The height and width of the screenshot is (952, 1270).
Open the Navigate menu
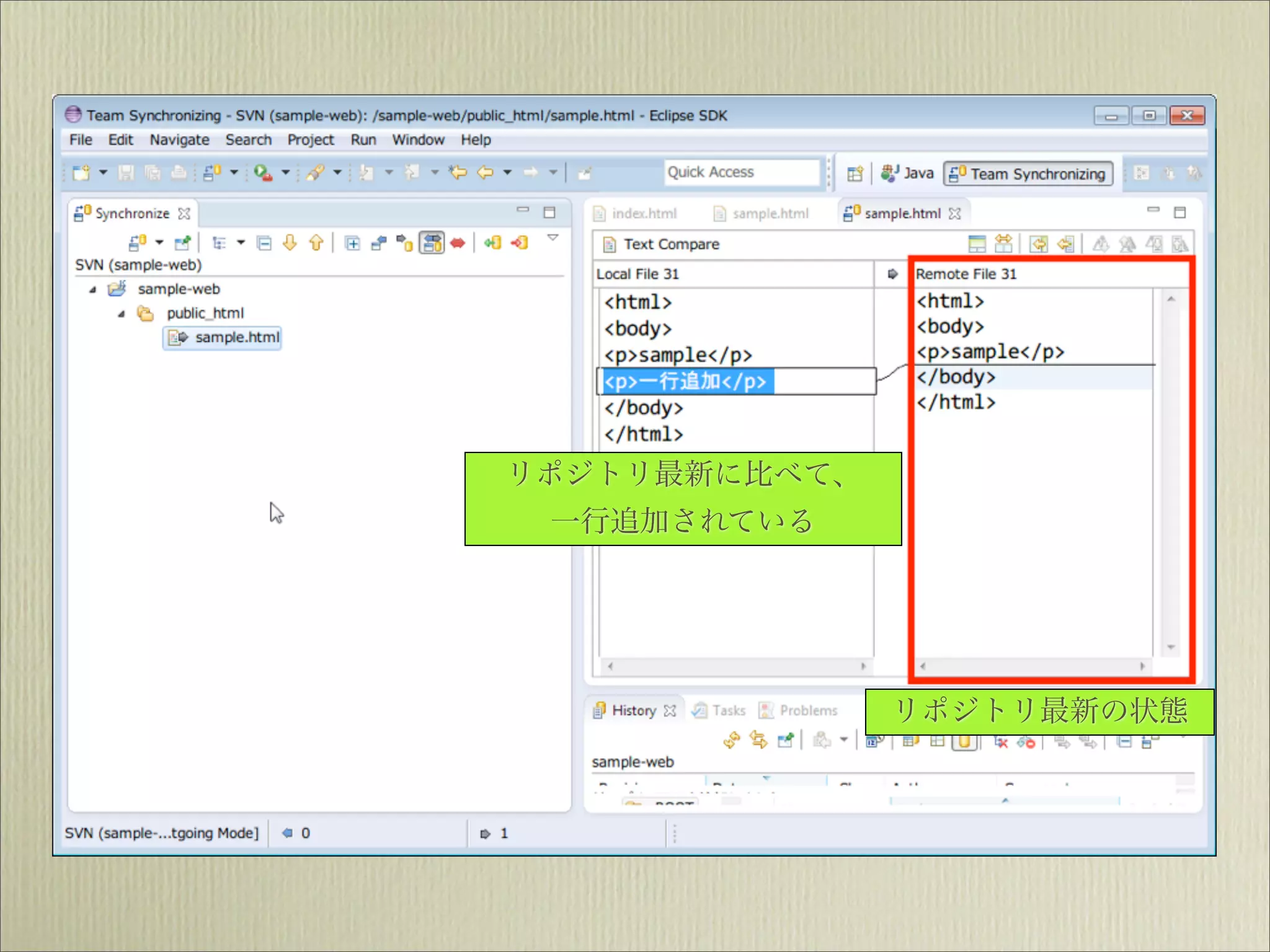click(x=179, y=140)
